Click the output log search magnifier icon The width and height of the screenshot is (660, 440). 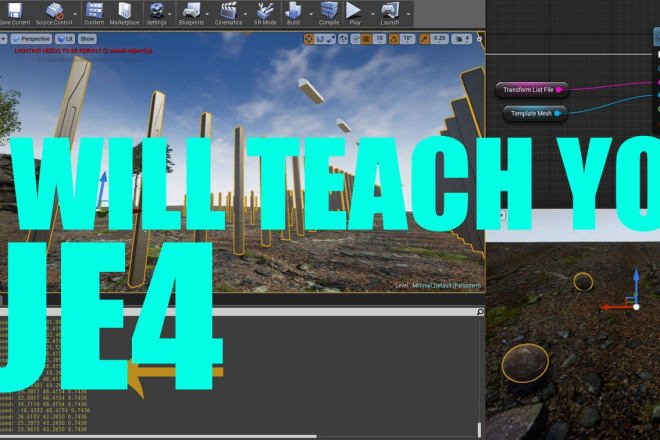pos(480,312)
